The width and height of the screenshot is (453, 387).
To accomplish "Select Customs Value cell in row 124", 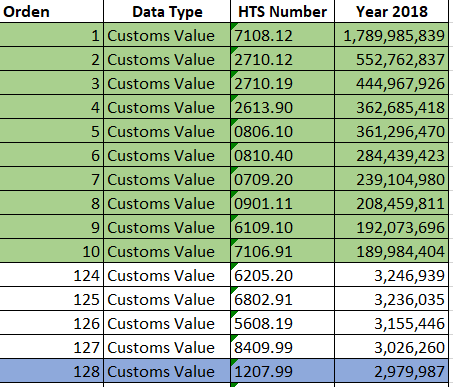I will pos(167,275).
